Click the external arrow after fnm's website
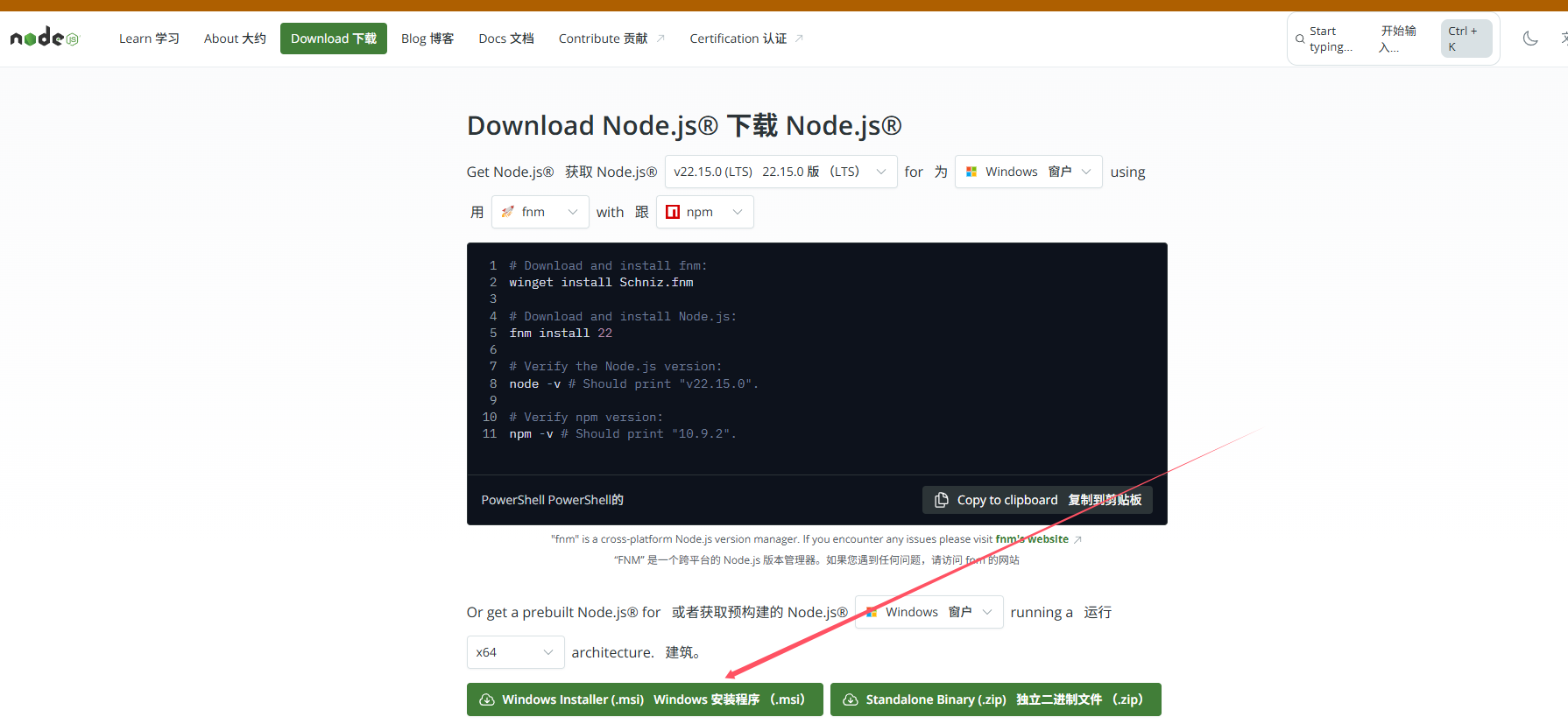Screen dimensions: 1568x724 [x=1077, y=539]
